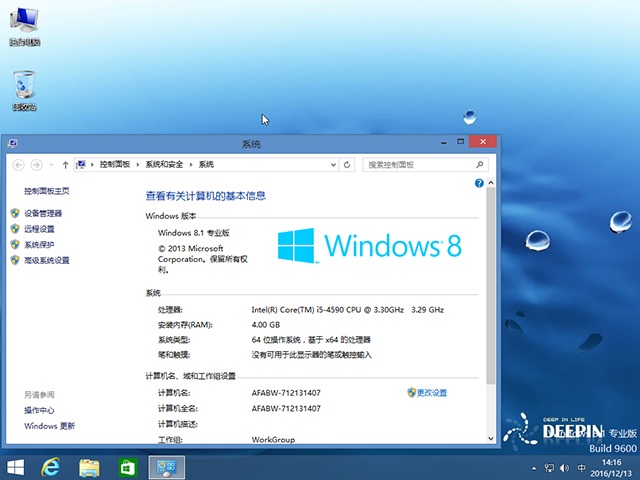The image size is (640, 480).
Task: Open Windows 更新 link
Action: [49, 426]
